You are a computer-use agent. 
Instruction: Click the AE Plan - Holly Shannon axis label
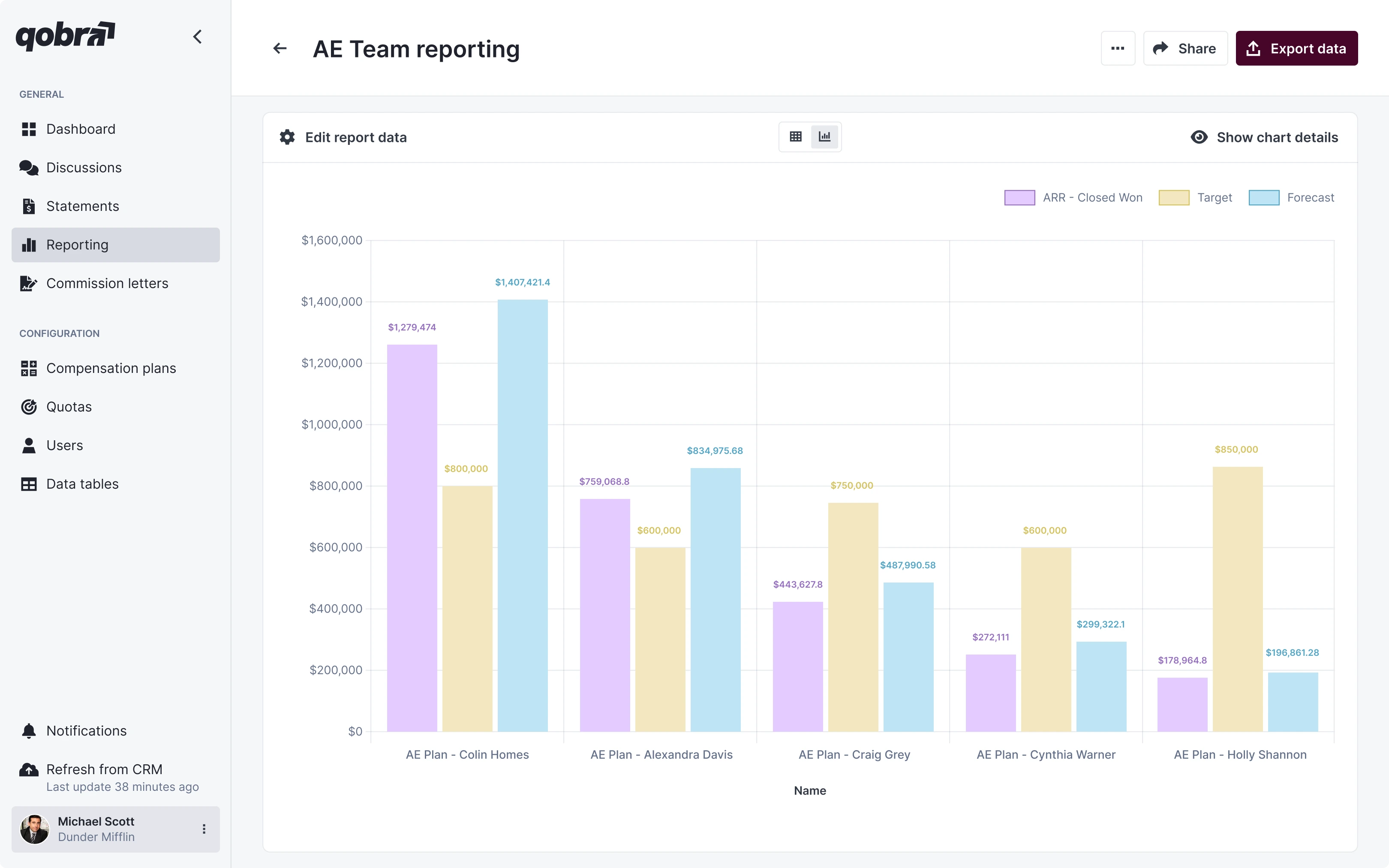[1240, 755]
